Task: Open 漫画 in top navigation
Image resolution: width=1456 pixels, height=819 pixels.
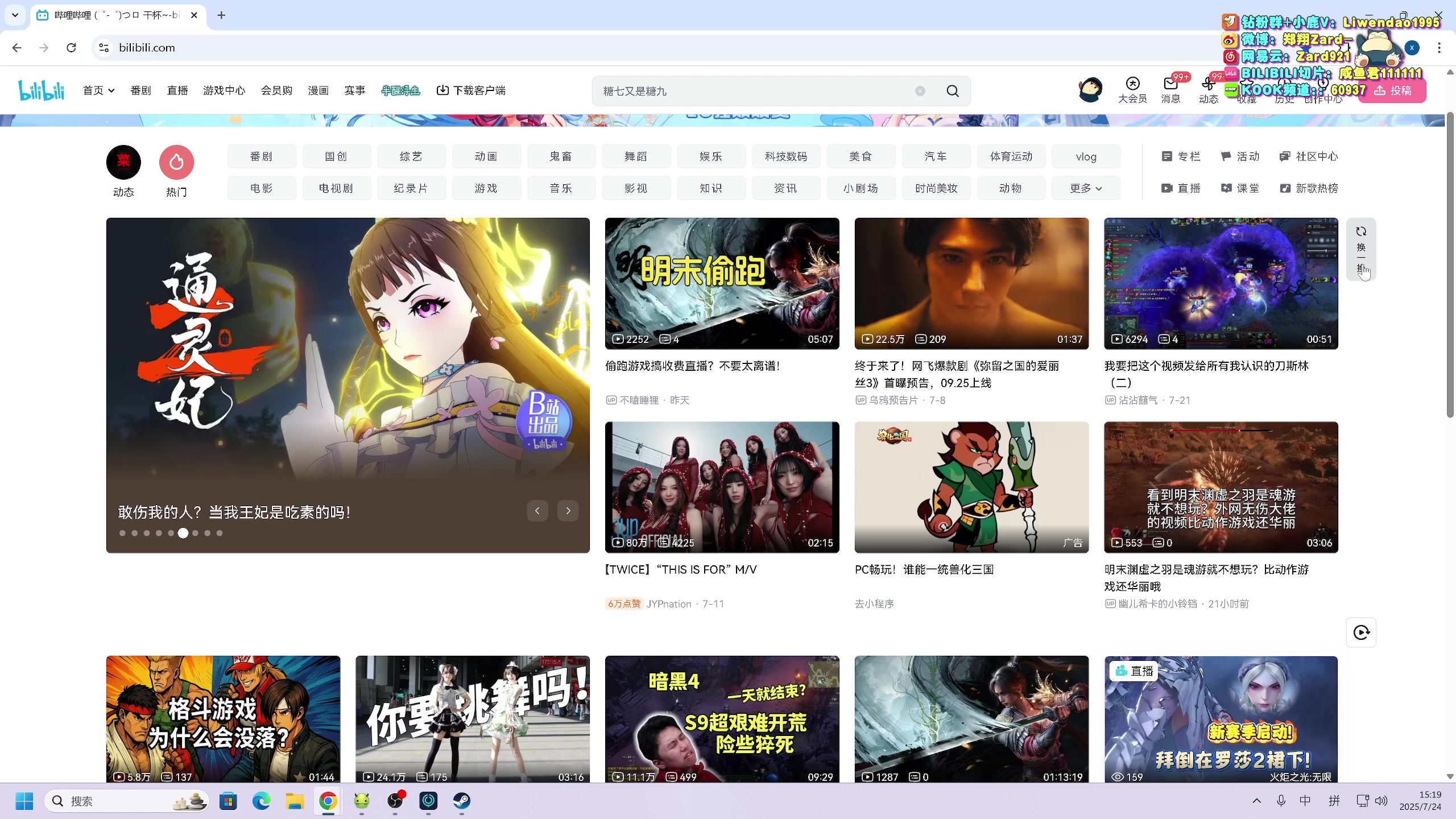Action: click(x=318, y=90)
